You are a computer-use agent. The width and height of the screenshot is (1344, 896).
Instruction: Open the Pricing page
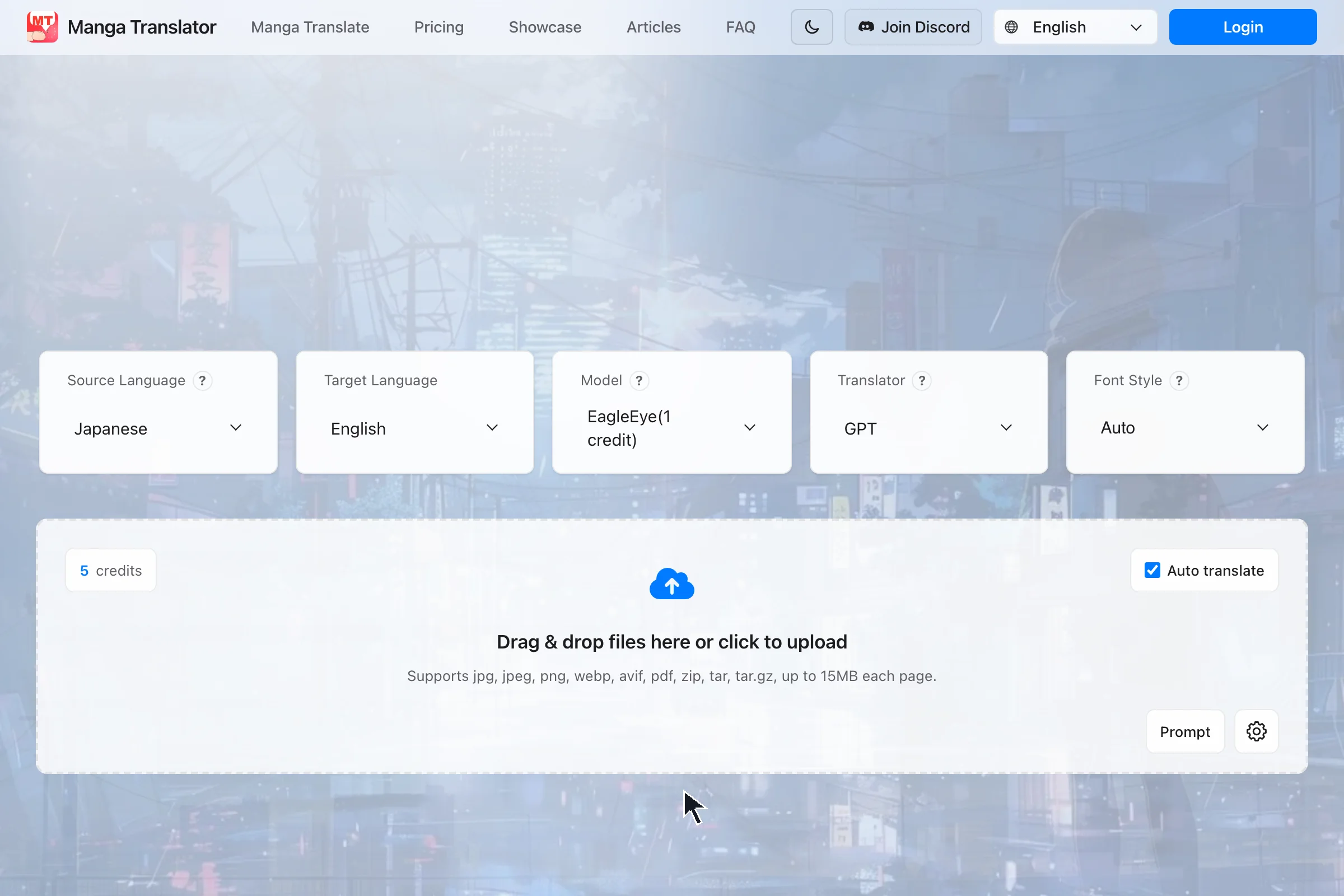point(439,27)
